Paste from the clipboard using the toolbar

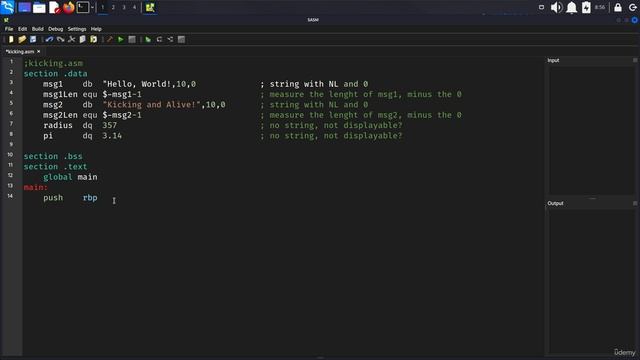pos(93,40)
